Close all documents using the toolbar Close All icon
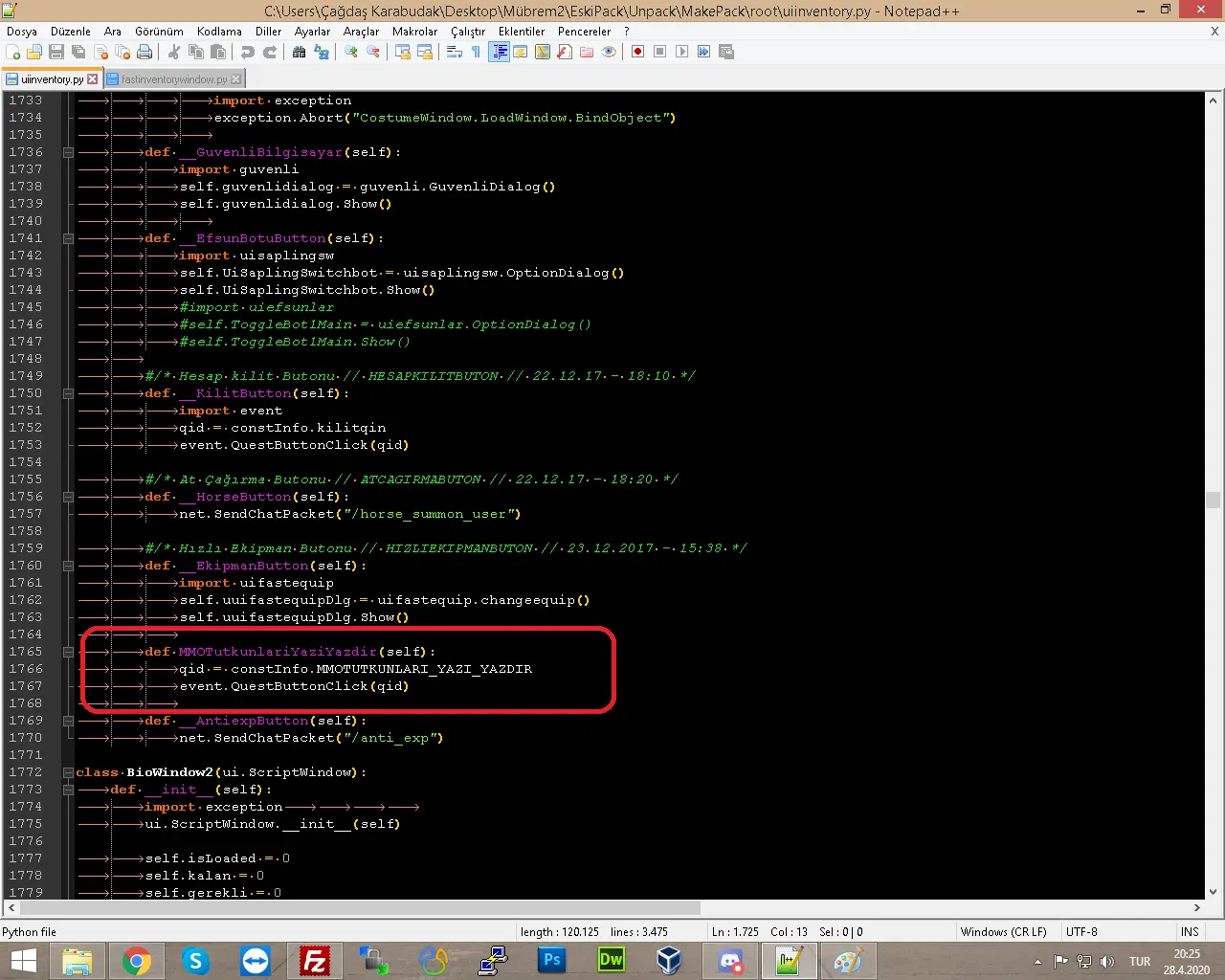This screenshot has width=1225, height=980. 122,52
